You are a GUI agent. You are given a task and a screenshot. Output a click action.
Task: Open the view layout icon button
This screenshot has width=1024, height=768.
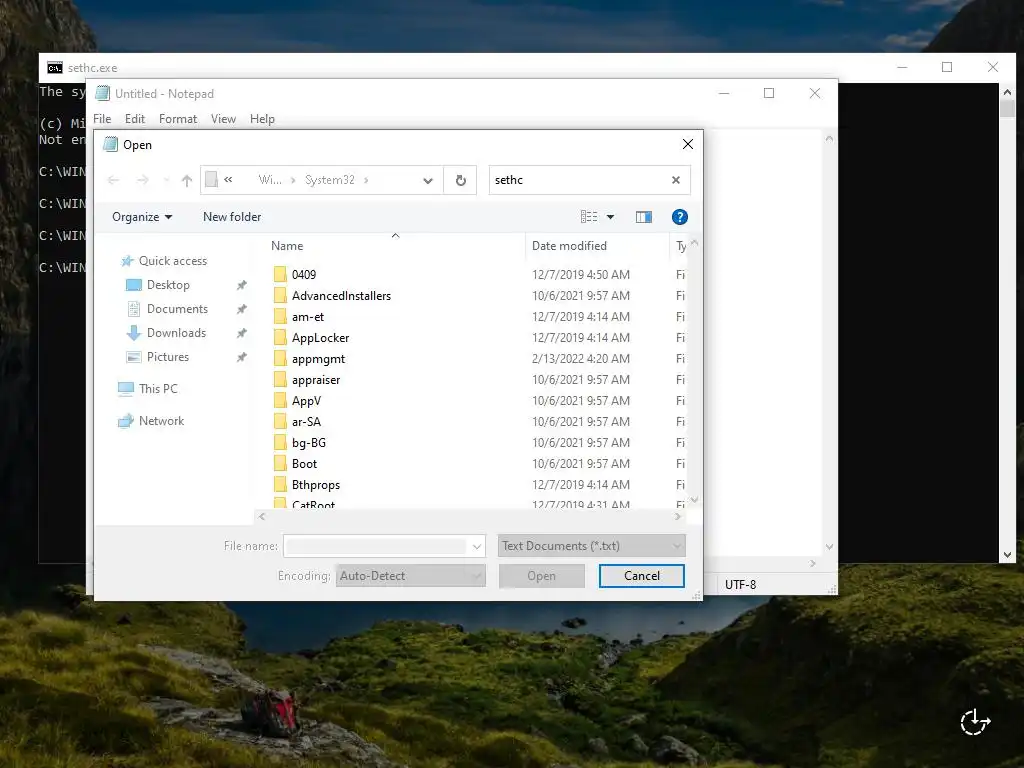click(x=589, y=217)
